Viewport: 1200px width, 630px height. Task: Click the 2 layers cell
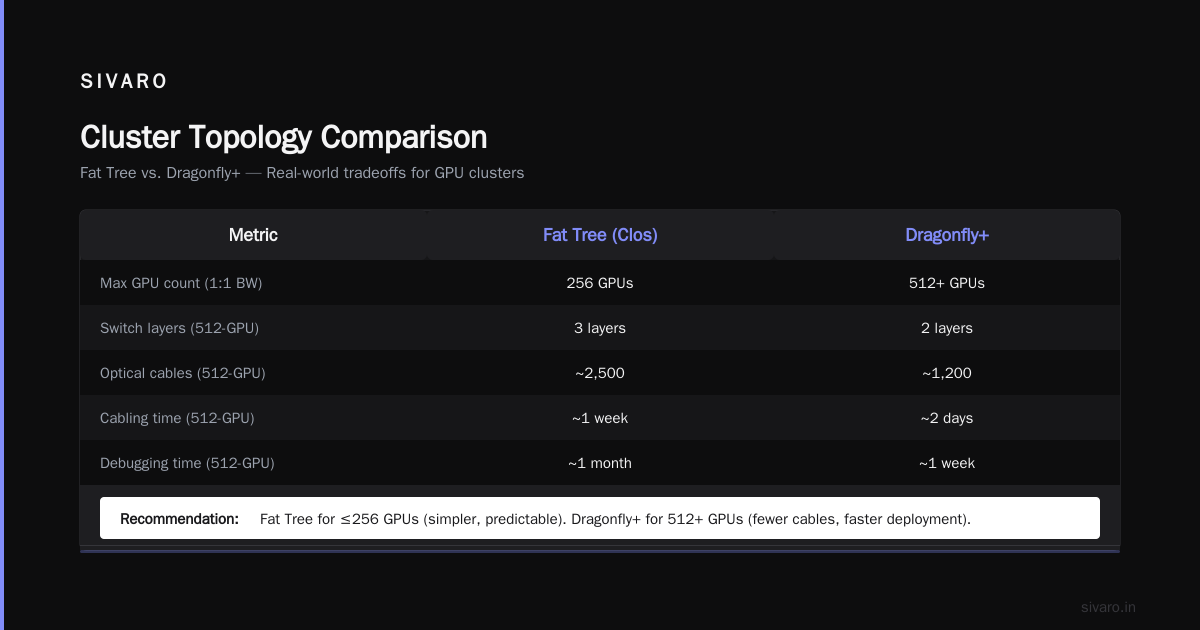[x=947, y=328]
